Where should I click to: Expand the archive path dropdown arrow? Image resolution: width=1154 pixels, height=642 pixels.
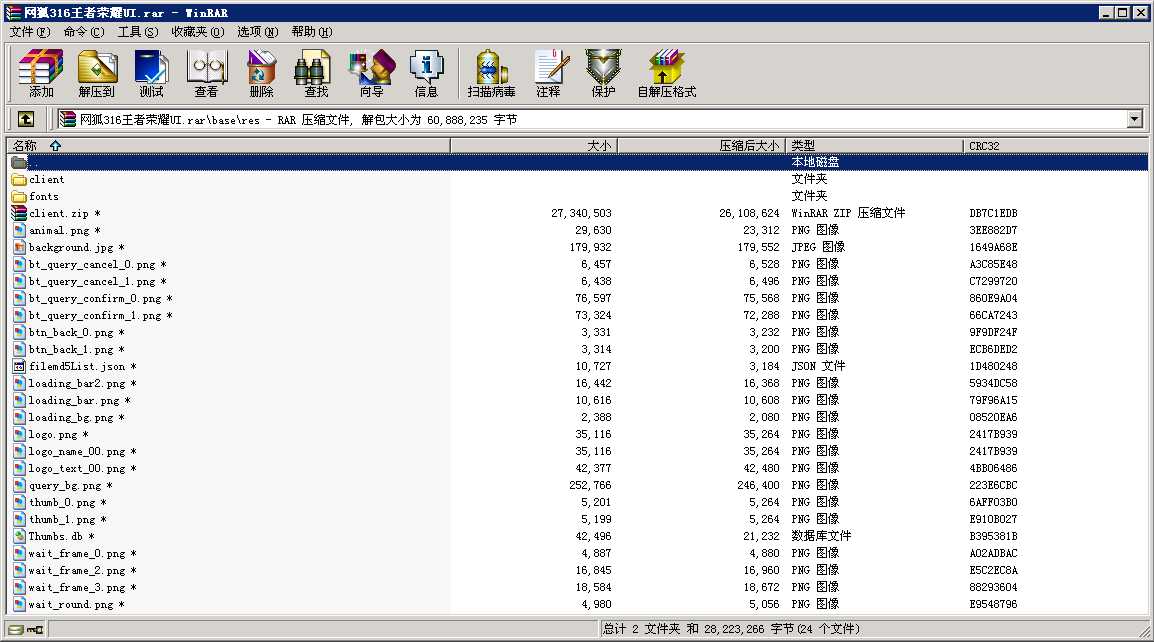point(1134,119)
